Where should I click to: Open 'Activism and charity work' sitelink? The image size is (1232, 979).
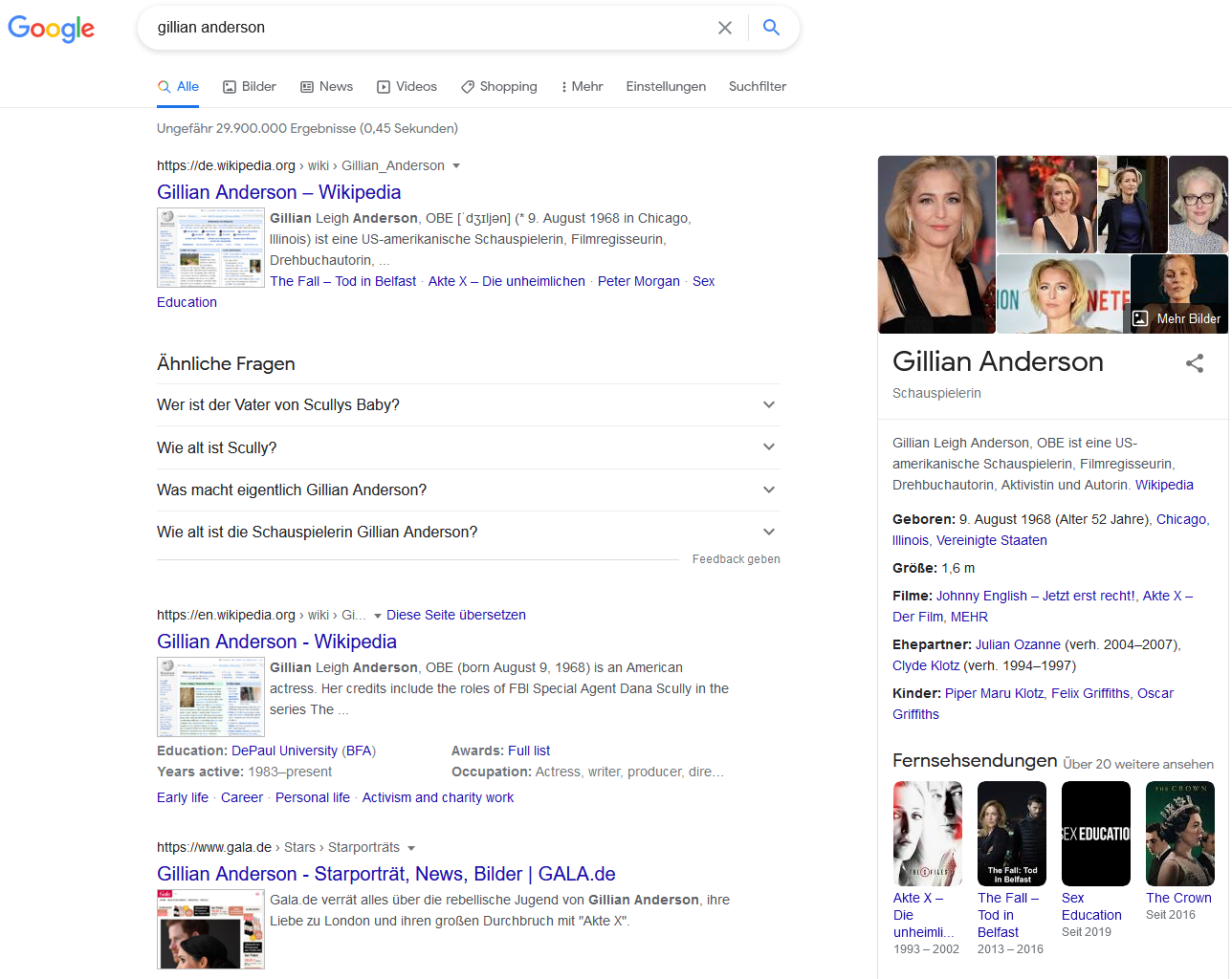[x=438, y=797]
